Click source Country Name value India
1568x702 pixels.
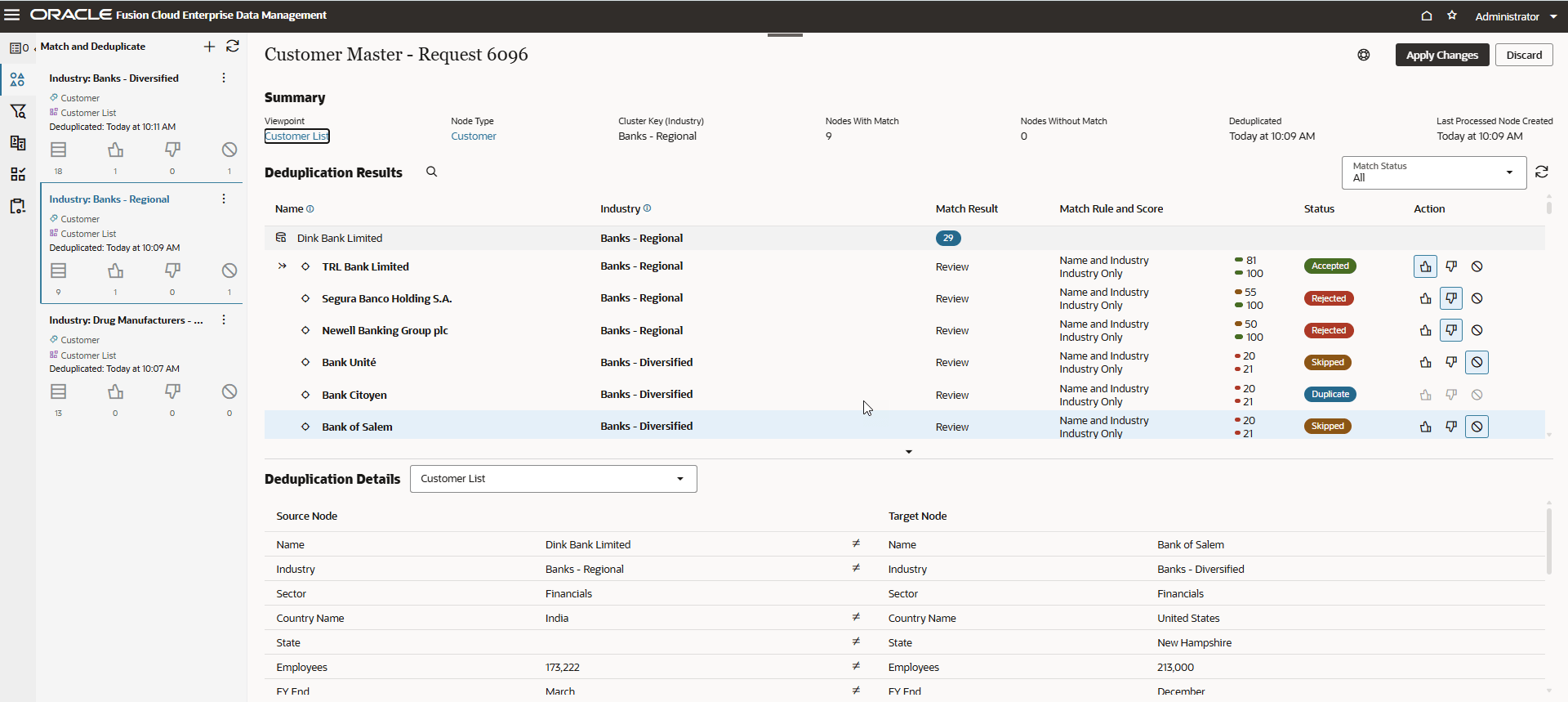557,619
